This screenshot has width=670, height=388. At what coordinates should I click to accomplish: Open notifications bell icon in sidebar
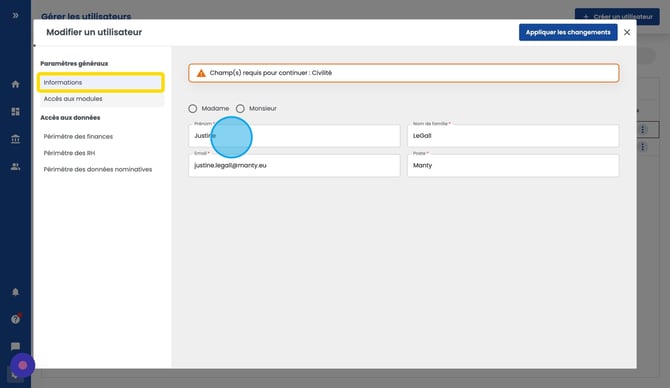click(15, 292)
